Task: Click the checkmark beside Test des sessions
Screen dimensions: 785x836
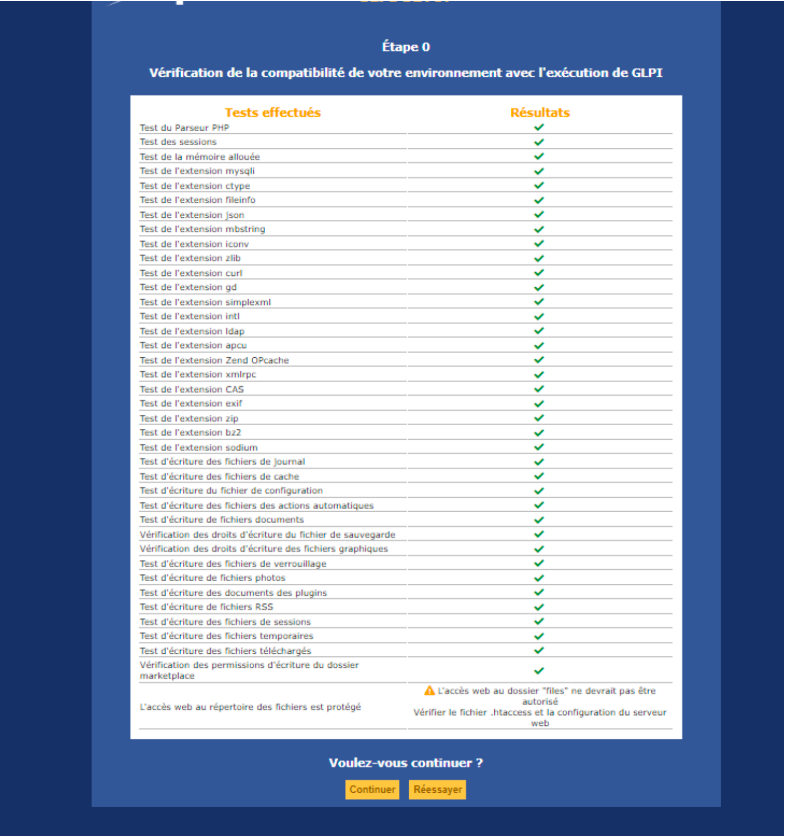Action: pos(539,142)
